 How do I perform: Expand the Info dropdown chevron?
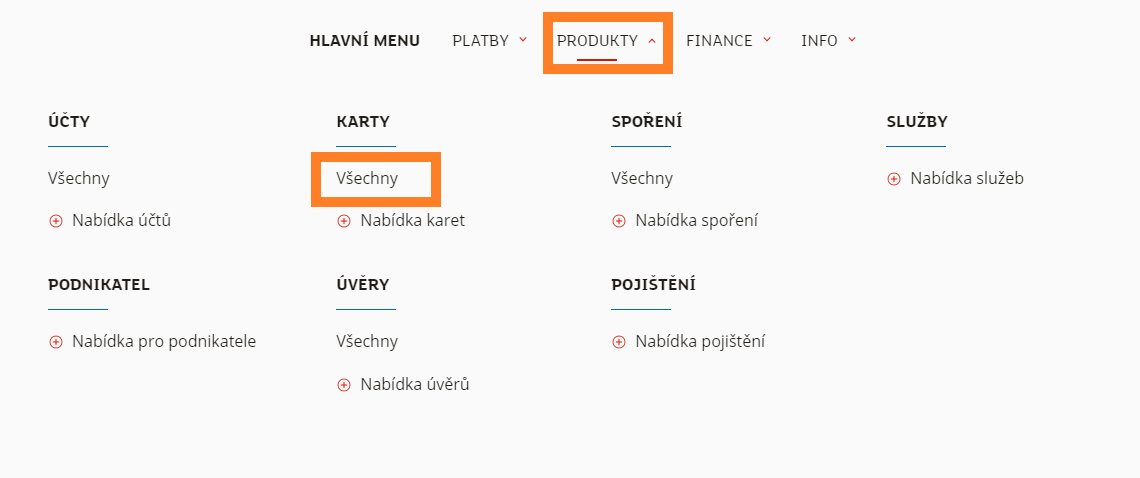(x=852, y=41)
